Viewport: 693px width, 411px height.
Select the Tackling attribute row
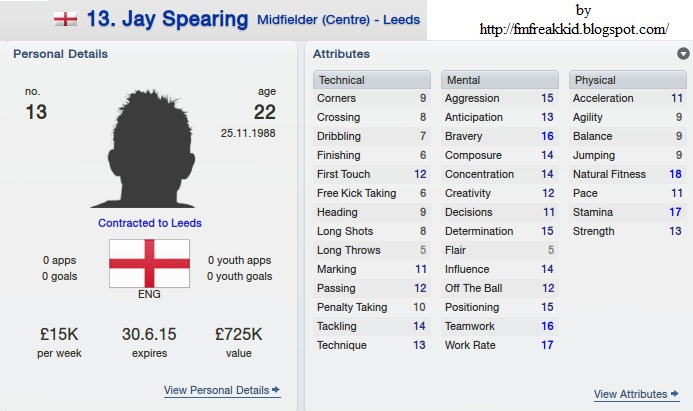[x=372, y=326]
